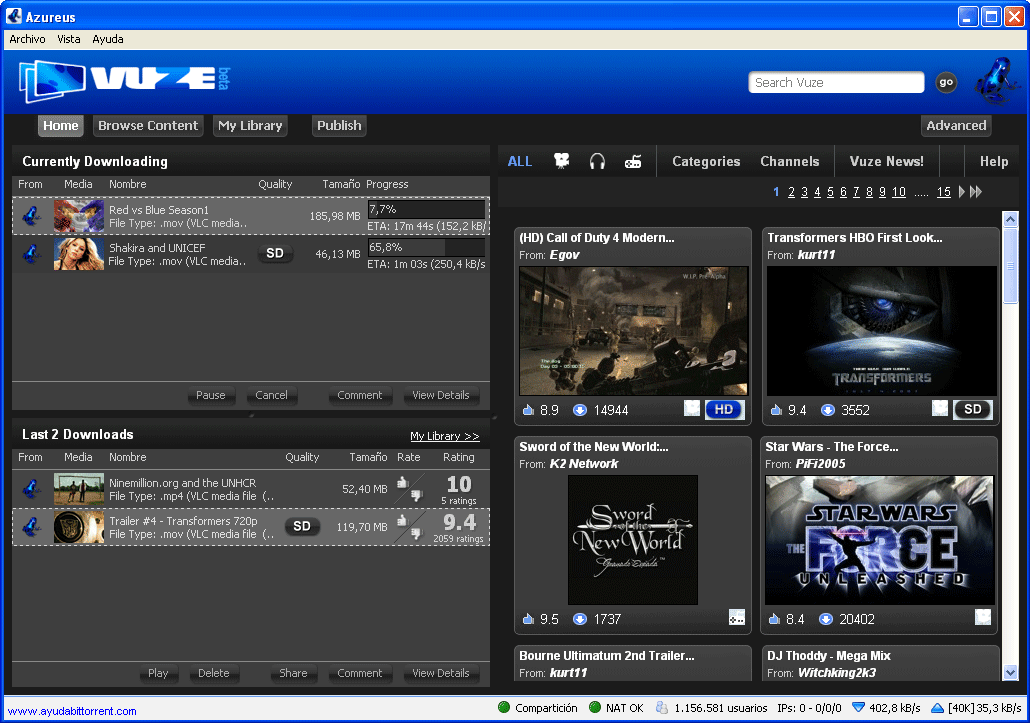Click download speed arrow in status bar
Image resolution: width=1030 pixels, height=723 pixels.
tap(858, 707)
